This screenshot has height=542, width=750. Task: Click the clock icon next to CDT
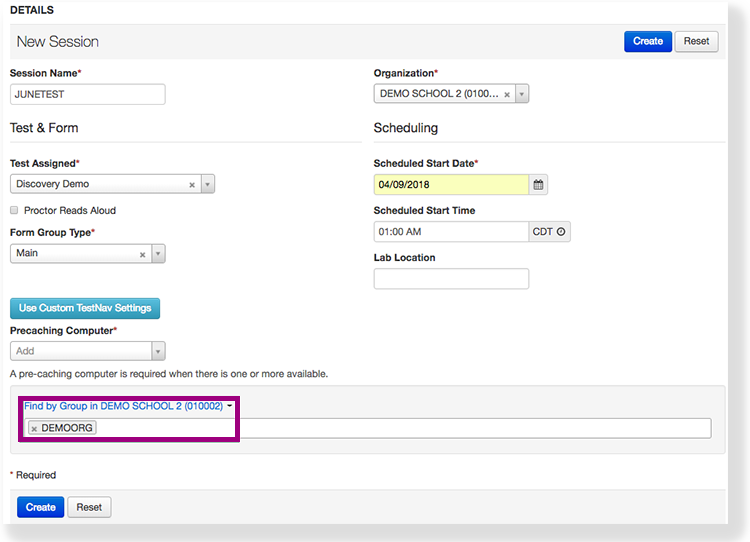561,232
